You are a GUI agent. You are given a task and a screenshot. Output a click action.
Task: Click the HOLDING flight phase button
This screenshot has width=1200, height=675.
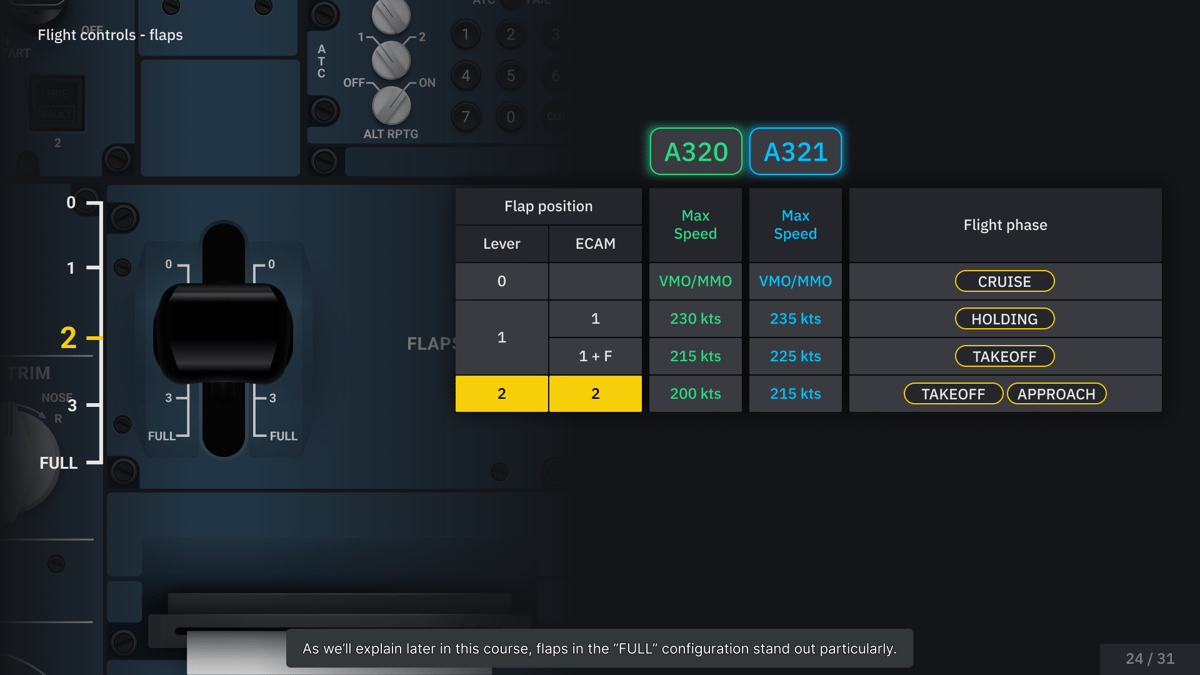pos(1004,318)
